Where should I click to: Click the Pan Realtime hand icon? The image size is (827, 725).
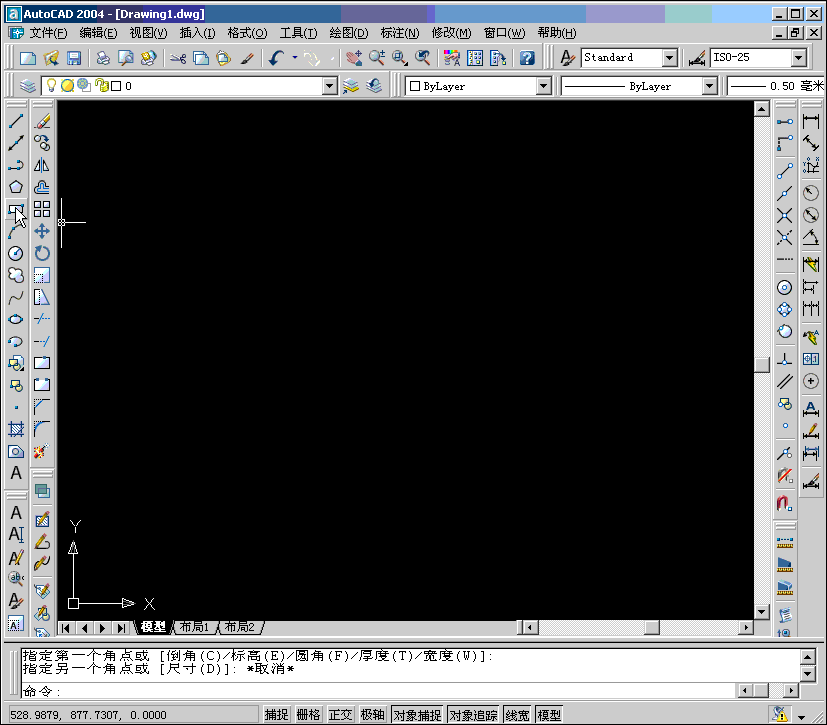(x=354, y=57)
